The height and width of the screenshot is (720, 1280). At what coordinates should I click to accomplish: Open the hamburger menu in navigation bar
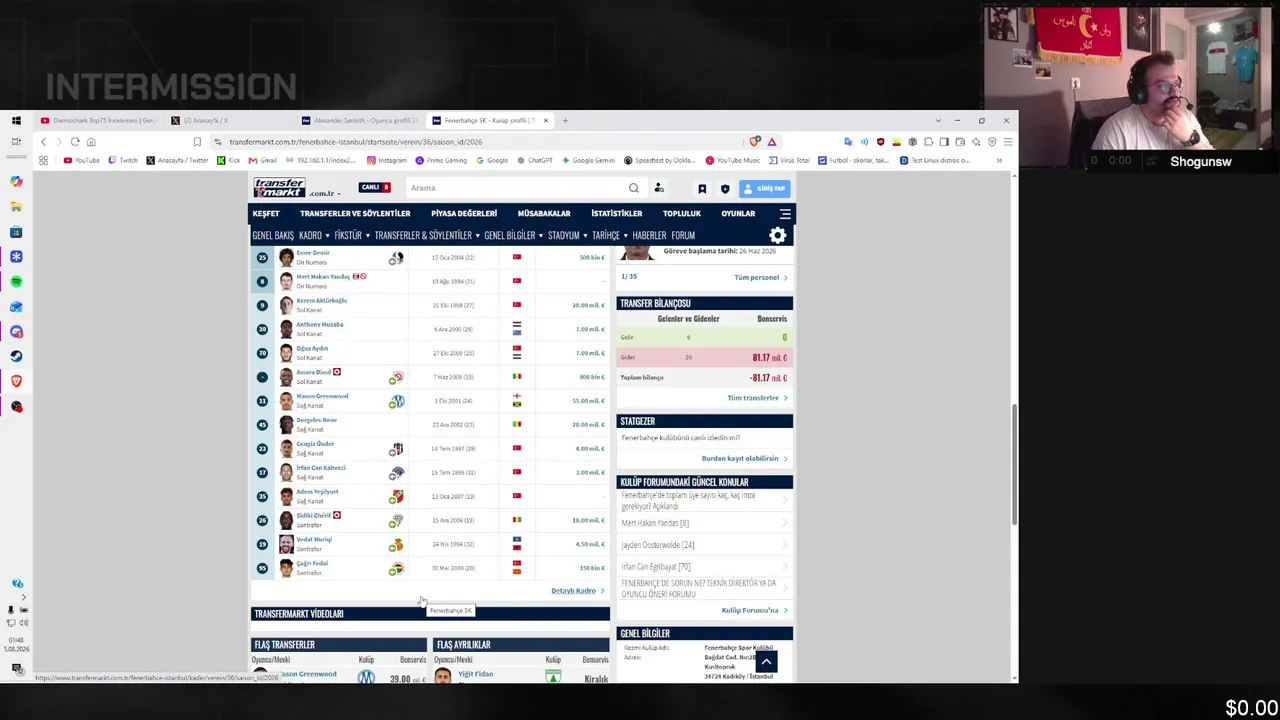click(785, 214)
